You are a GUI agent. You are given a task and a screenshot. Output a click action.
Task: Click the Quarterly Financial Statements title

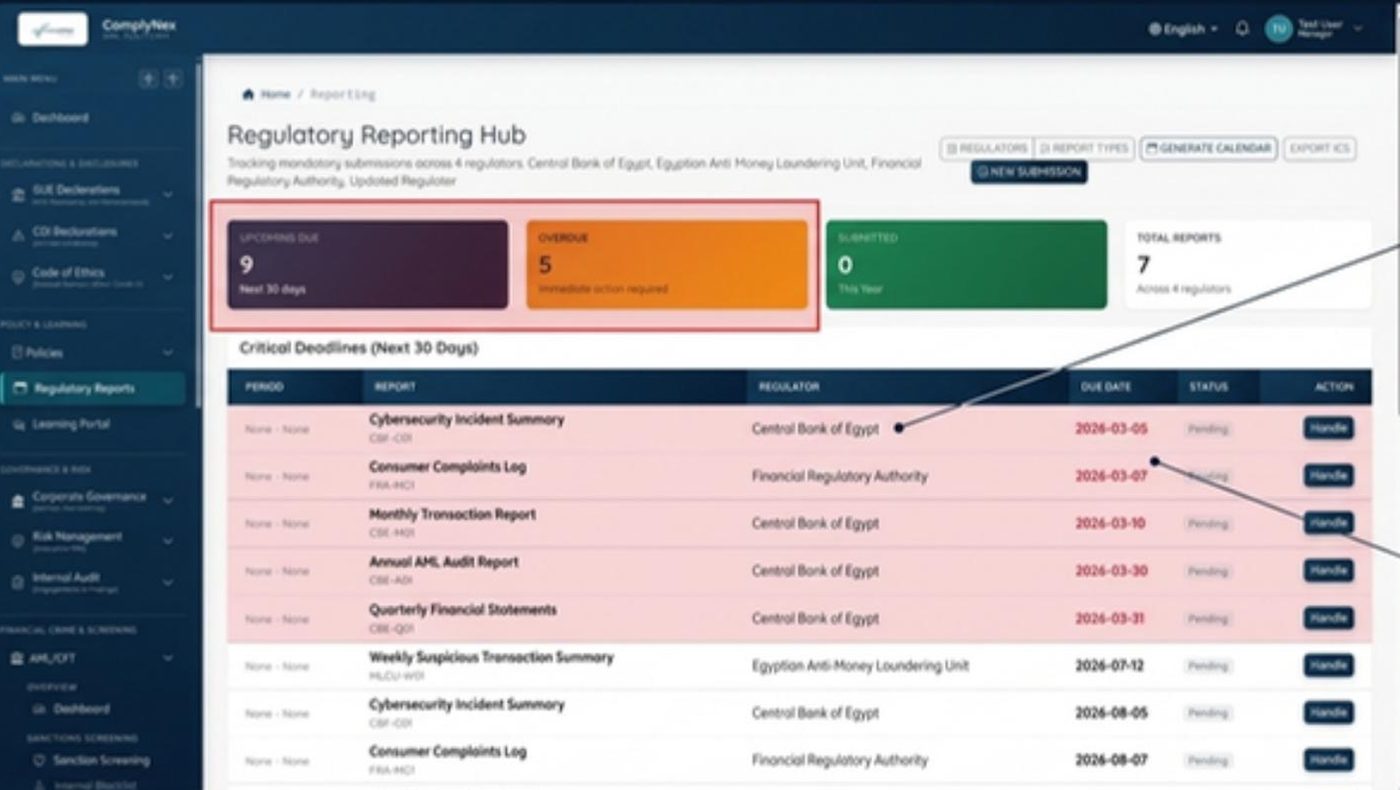[x=463, y=610]
